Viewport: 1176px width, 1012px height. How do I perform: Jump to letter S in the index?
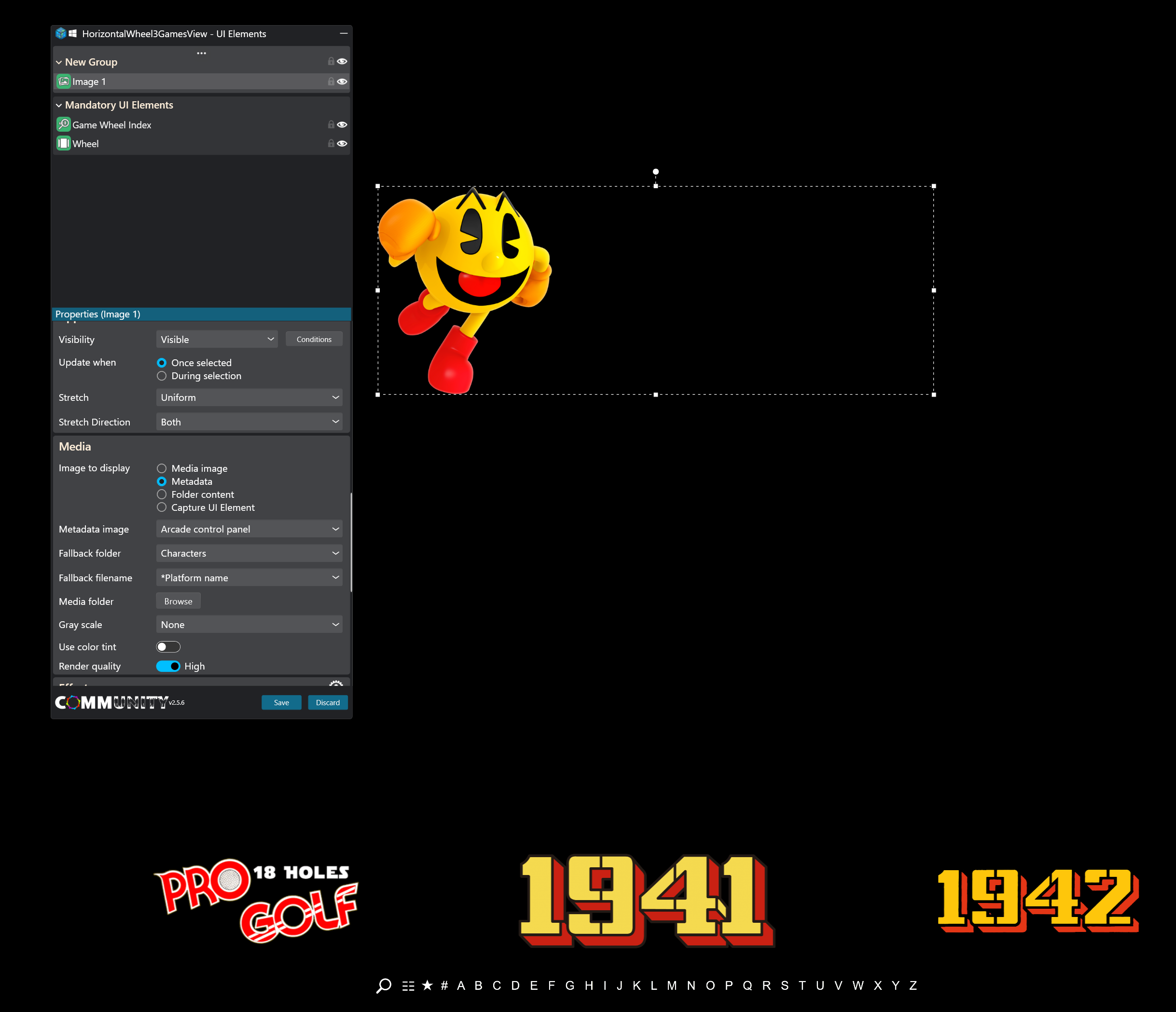click(x=784, y=986)
